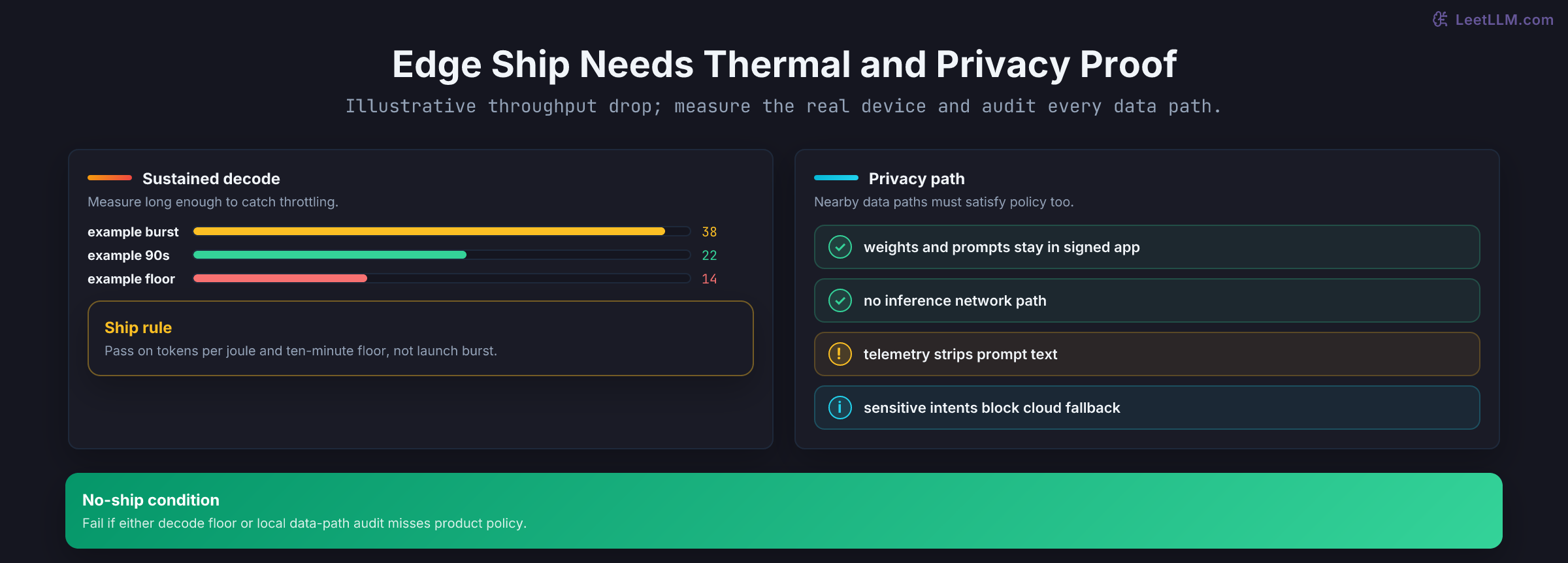The image size is (1568, 563).
Task: Select the orange accent bar beside Sustained decode
Action: [x=110, y=178]
